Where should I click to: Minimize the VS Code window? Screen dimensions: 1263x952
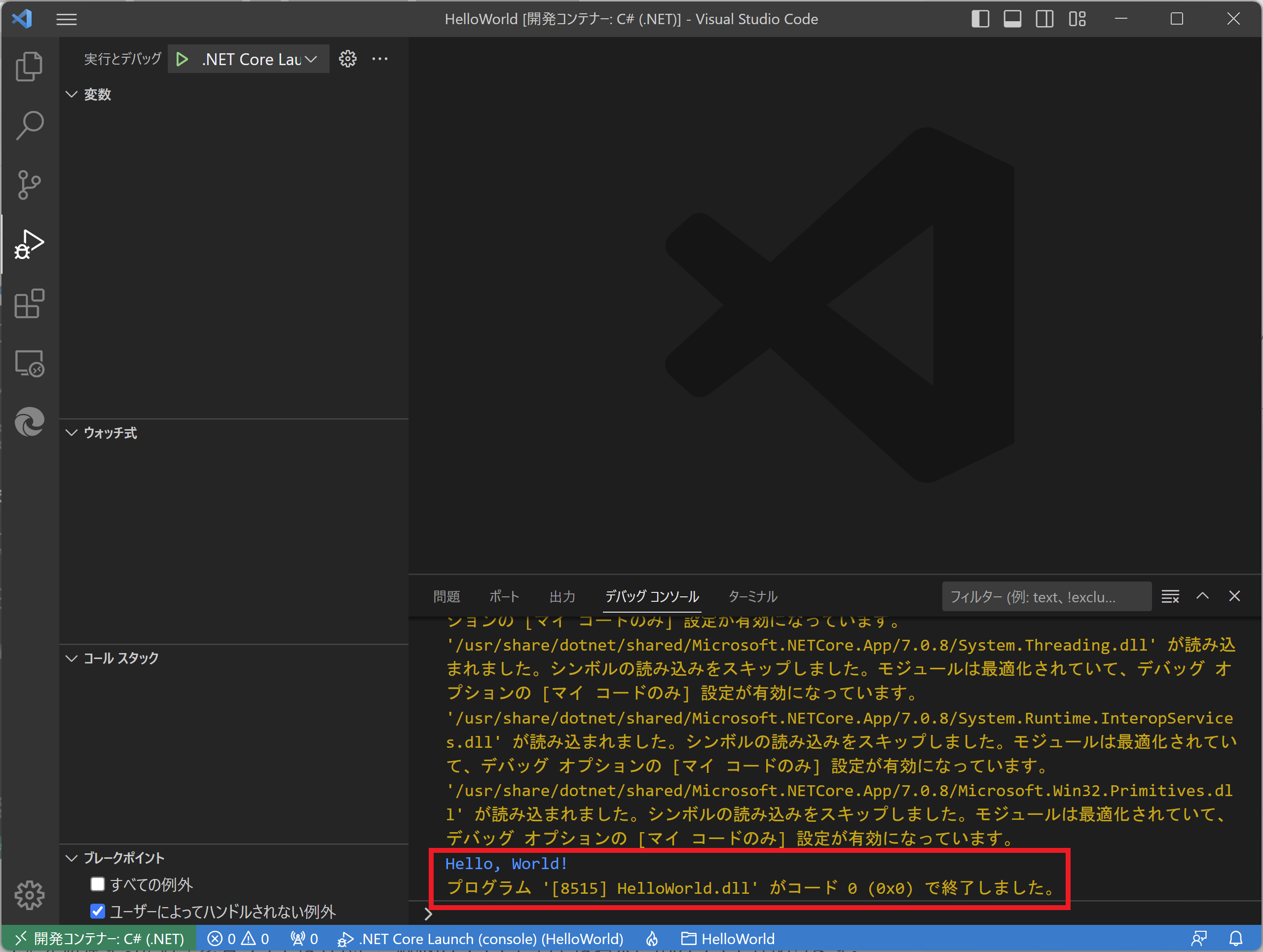[x=1121, y=19]
